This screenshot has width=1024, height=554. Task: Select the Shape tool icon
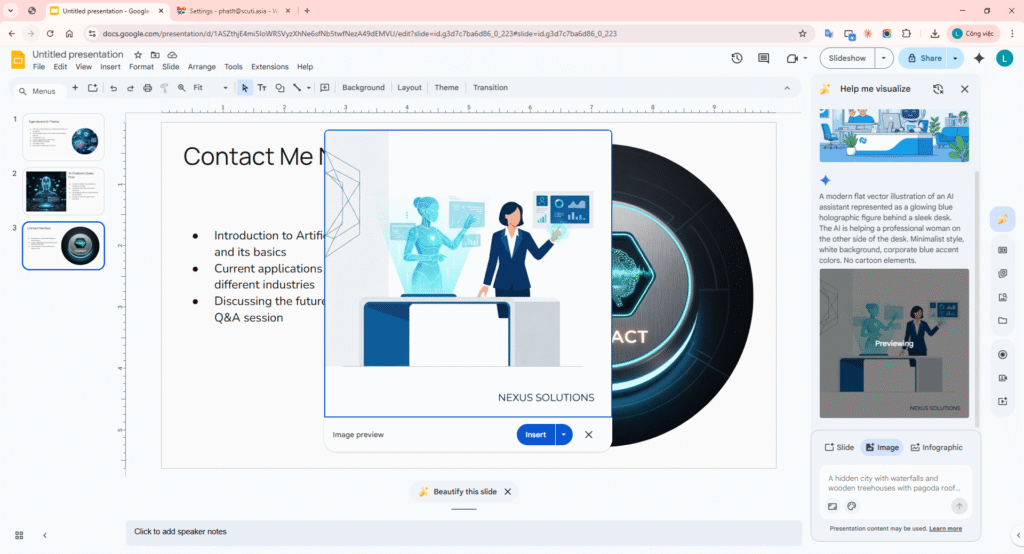point(279,88)
